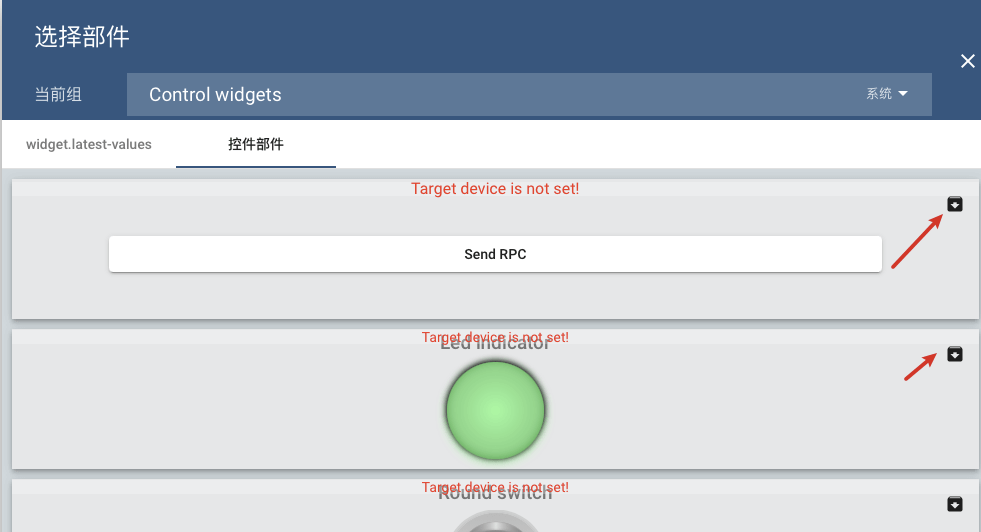Select the 控件部件 tab
The height and width of the screenshot is (532, 981).
(x=256, y=144)
